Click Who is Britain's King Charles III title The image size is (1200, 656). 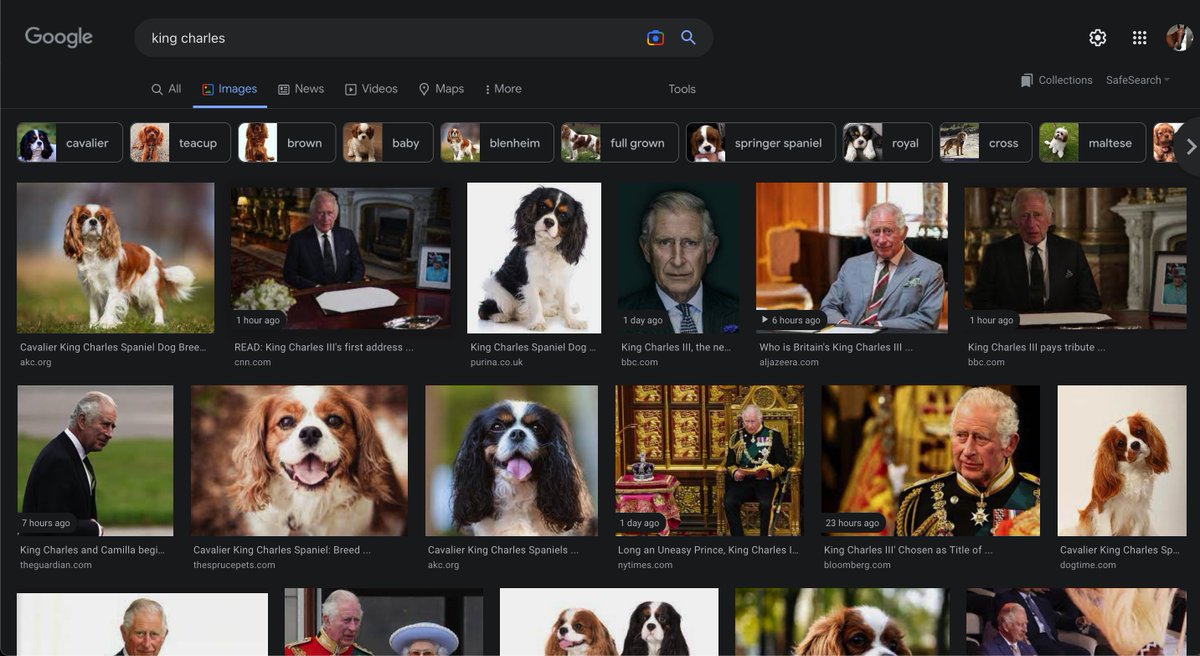[x=836, y=347]
